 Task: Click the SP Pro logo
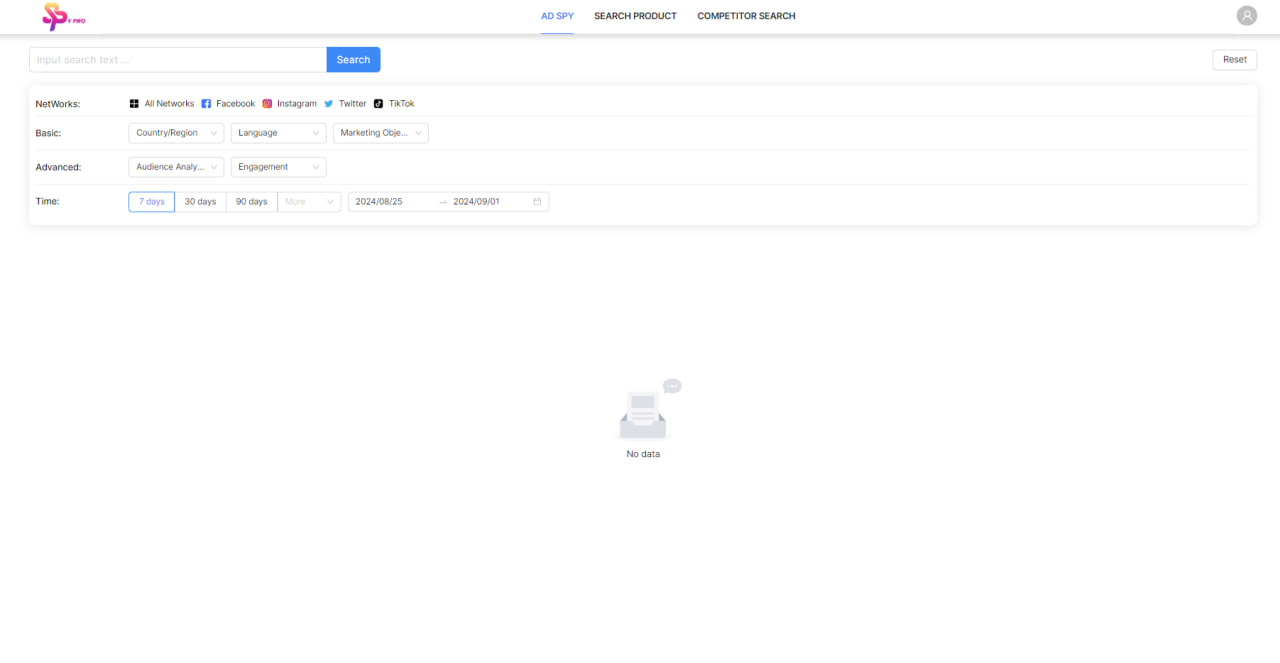tap(64, 16)
